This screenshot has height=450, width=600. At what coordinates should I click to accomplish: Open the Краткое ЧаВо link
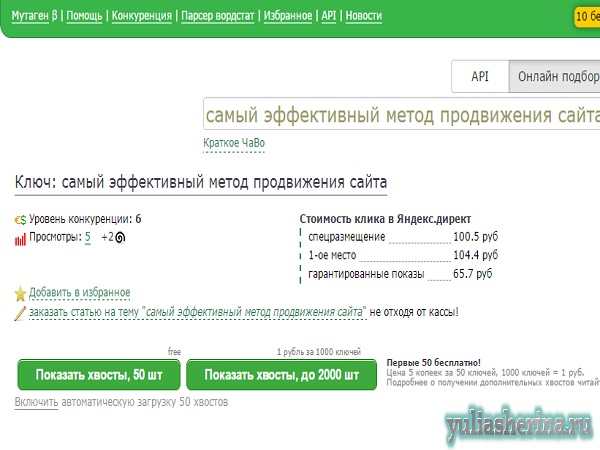click(234, 143)
